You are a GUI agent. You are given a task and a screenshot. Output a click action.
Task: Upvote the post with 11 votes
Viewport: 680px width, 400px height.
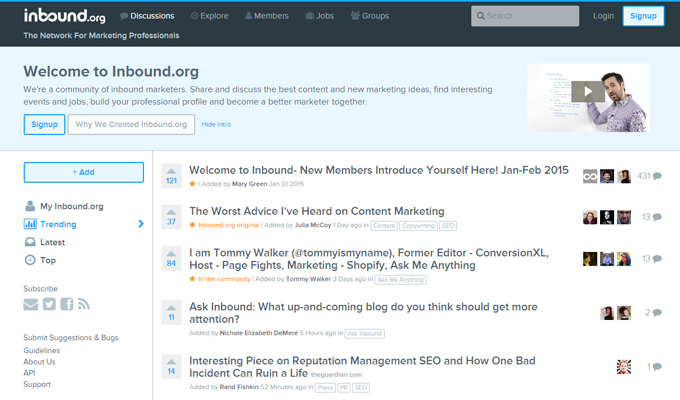point(171,312)
